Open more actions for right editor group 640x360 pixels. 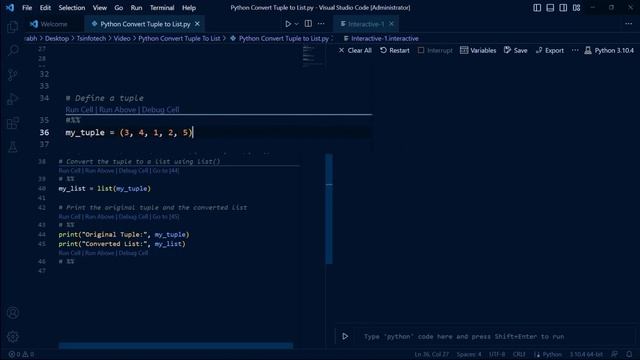[629, 24]
